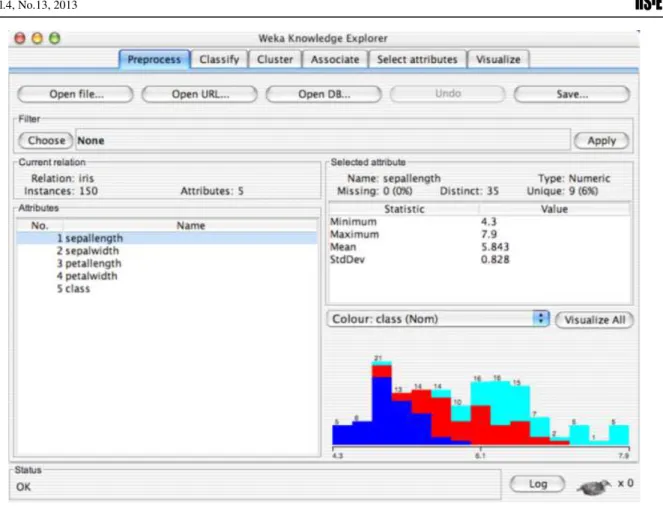Select the sepallength attribute row
This screenshot has width=663, height=506.
click(167, 238)
